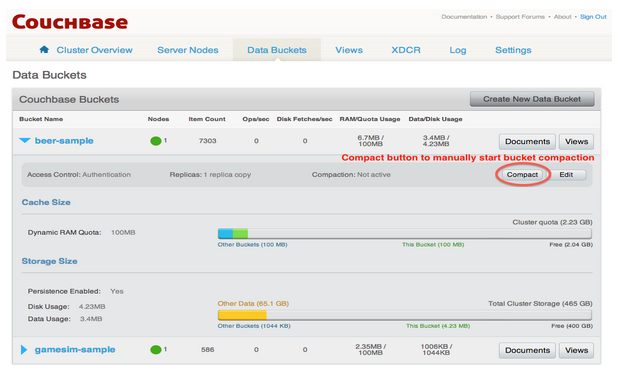
Task: Open the Cluster Overview tab
Action: click(94, 50)
